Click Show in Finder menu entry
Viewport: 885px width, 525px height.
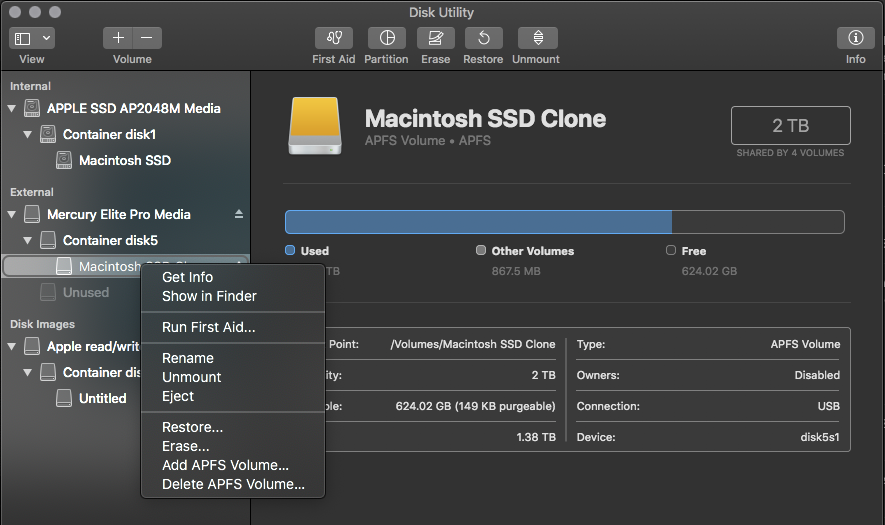click(209, 296)
